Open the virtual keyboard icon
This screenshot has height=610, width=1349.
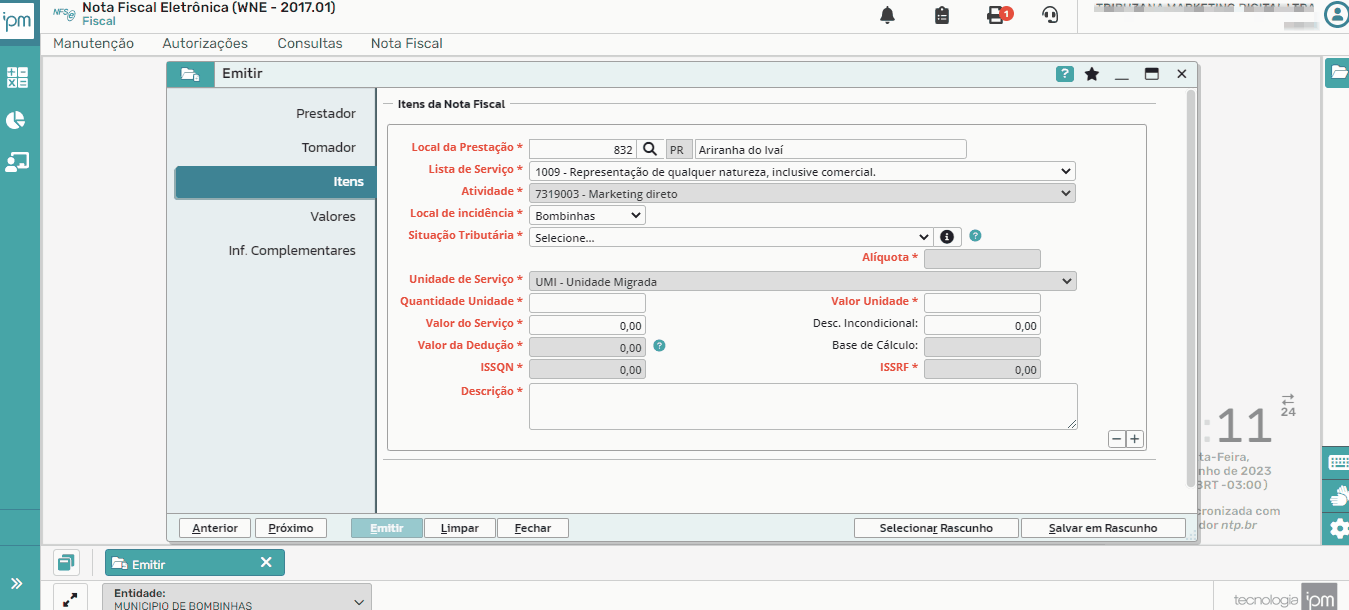(x=1337, y=462)
